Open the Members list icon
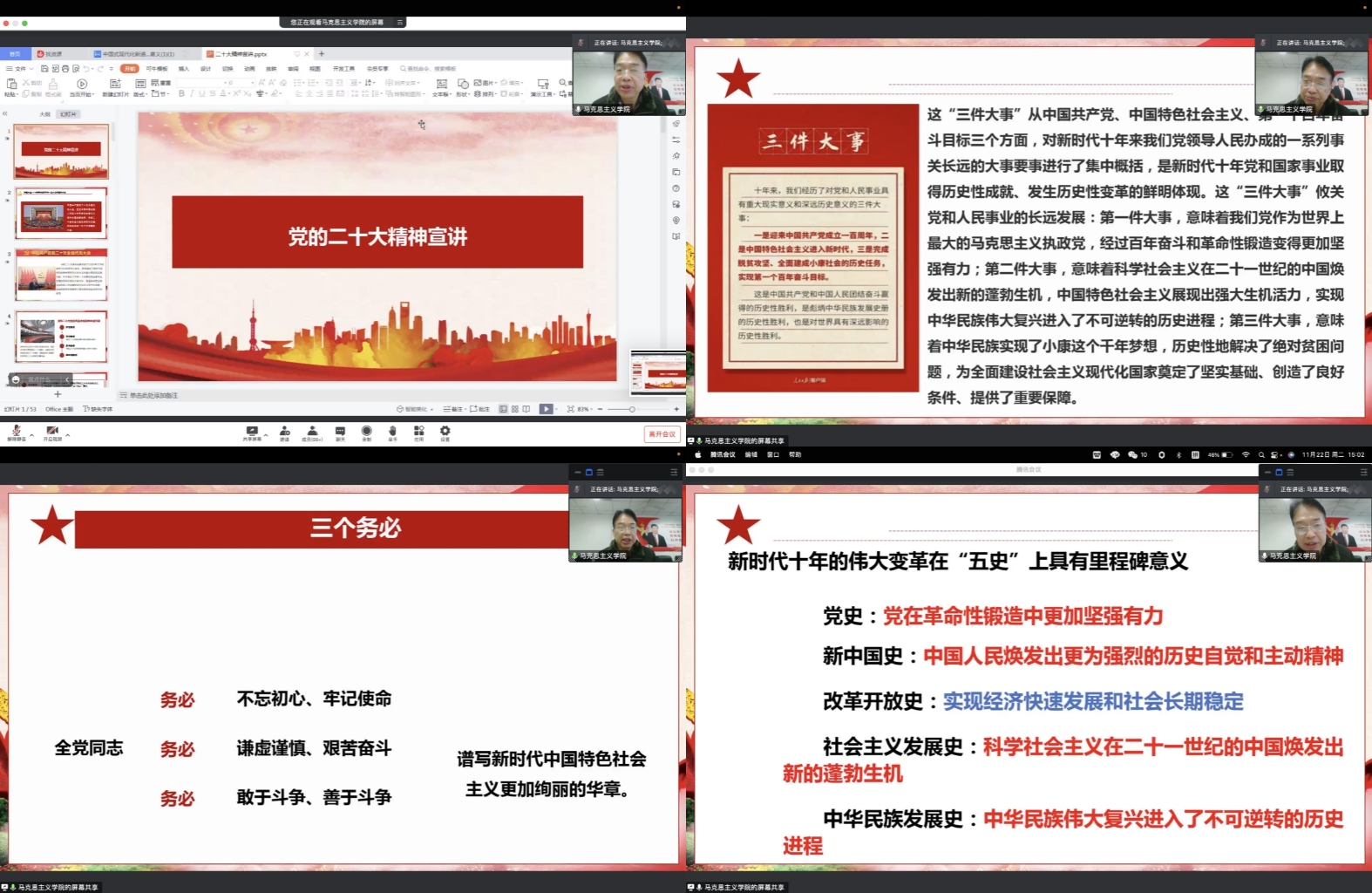This screenshot has width=1372, height=893. [312, 432]
